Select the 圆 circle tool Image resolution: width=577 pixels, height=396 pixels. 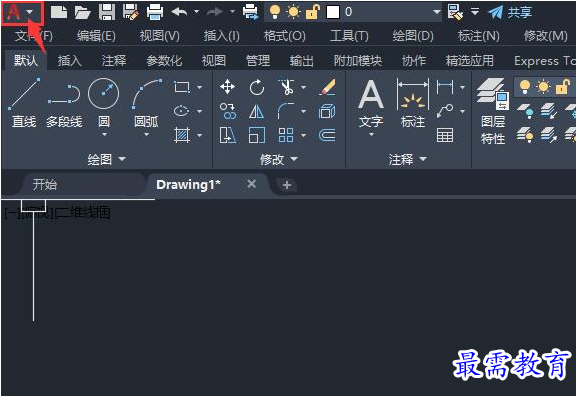tap(104, 103)
